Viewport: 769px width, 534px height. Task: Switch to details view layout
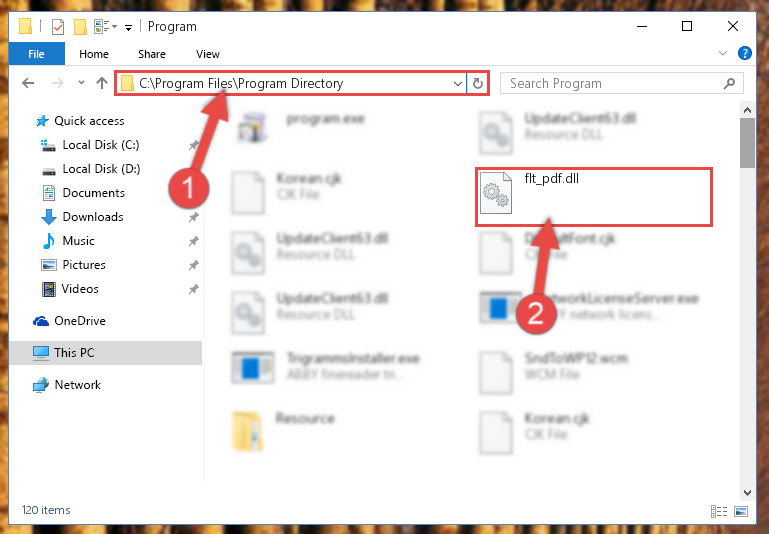pyautogui.click(x=718, y=511)
